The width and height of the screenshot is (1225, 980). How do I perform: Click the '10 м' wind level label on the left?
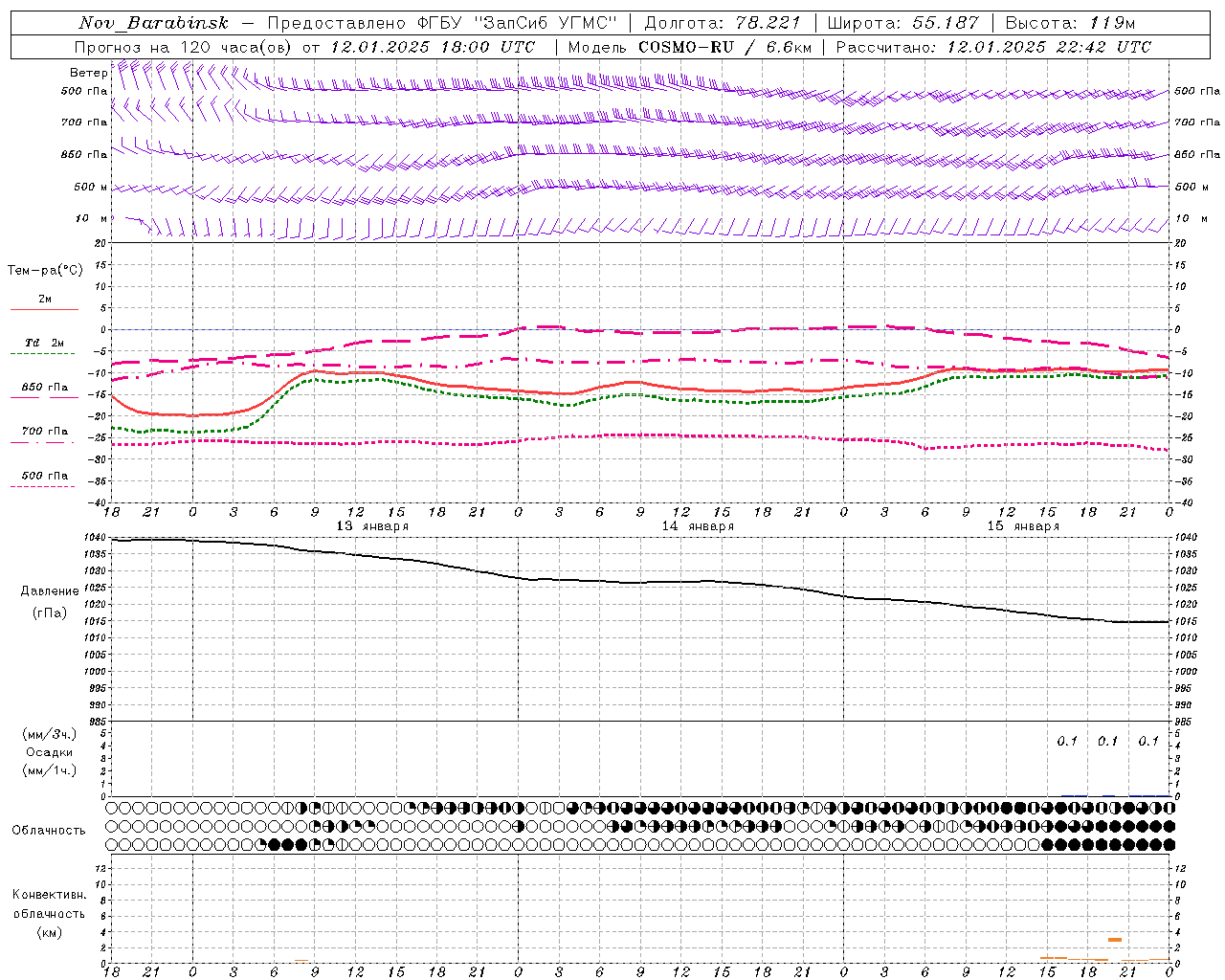pyautogui.click(x=91, y=218)
